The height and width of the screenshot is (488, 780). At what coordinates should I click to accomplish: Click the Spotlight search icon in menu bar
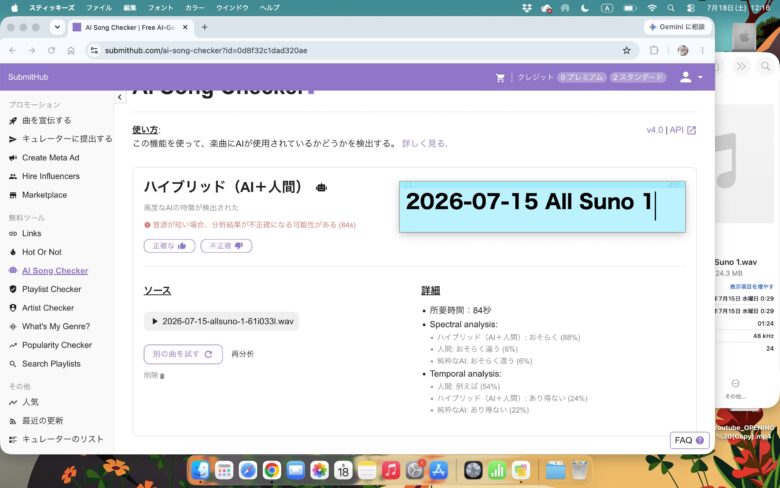pyautogui.click(x=671, y=8)
